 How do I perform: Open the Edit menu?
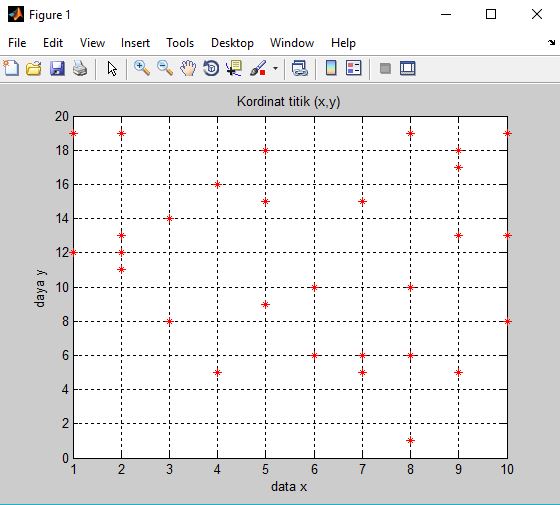(53, 43)
